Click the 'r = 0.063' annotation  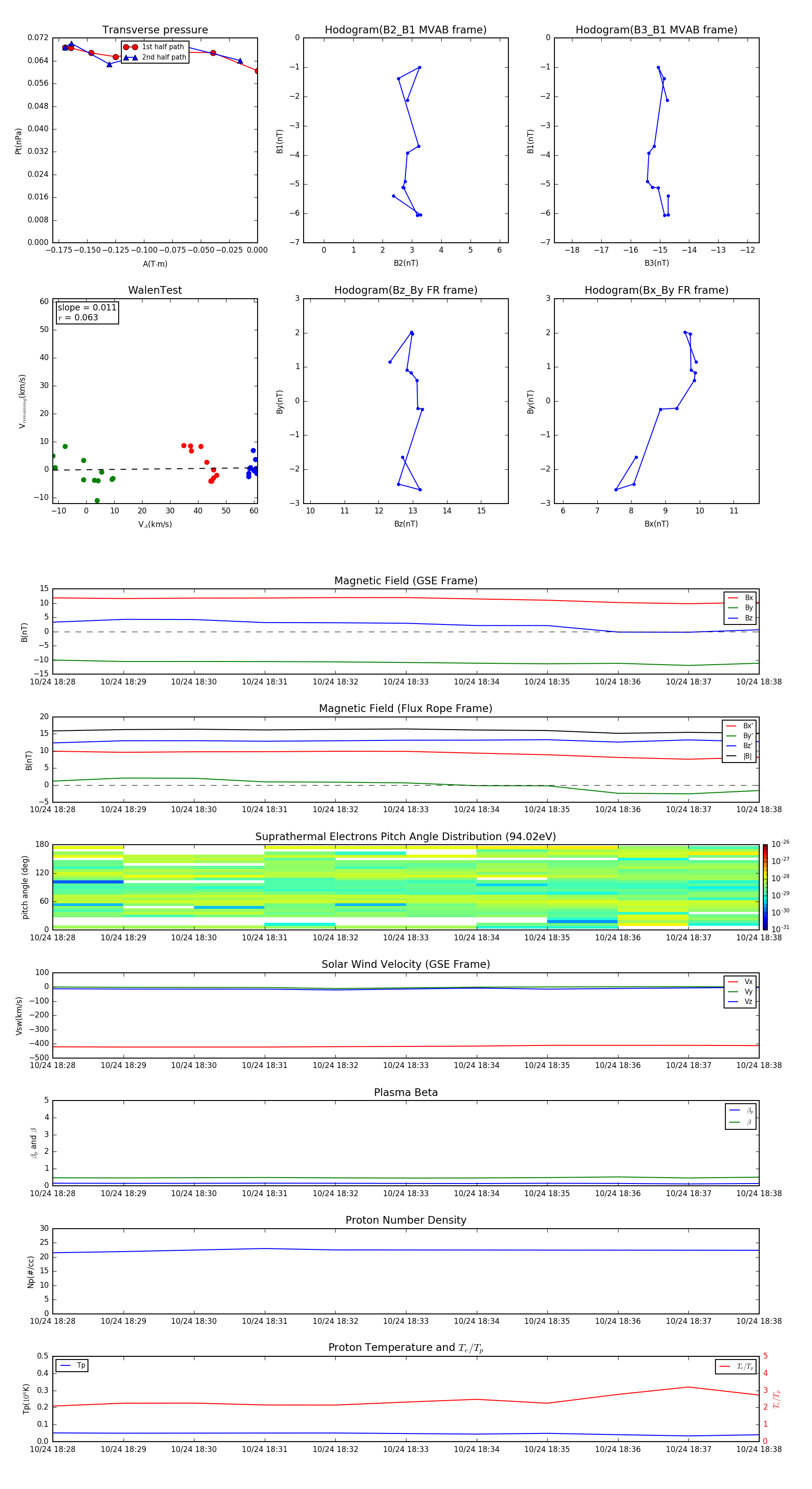(78, 317)
